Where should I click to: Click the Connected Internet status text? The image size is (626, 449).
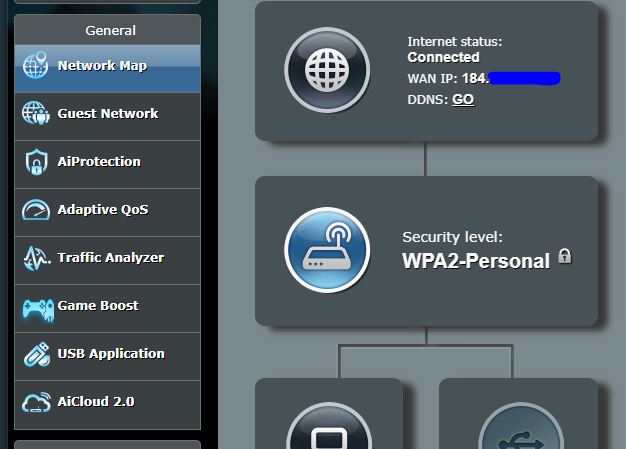tap(443, 57)
